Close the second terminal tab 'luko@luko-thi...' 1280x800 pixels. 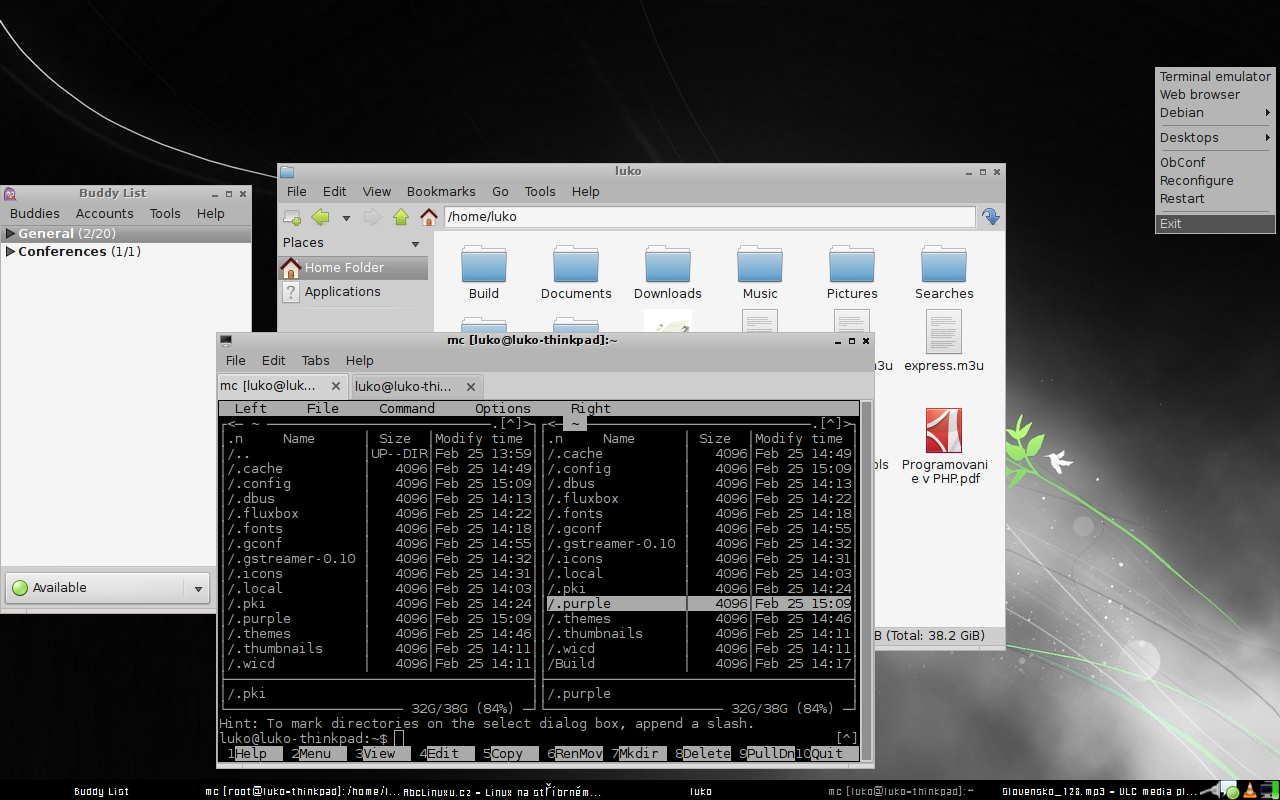click(470, 386)
